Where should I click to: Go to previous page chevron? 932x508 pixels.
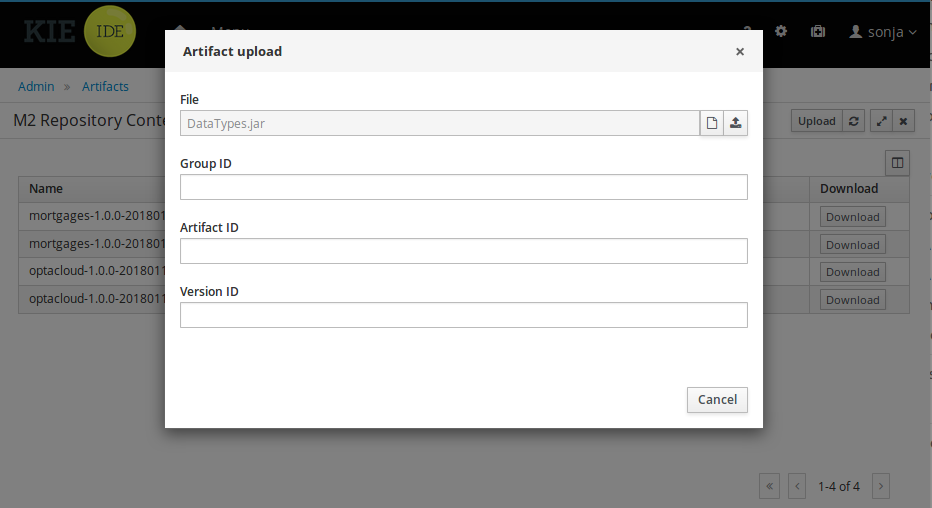tap(797, 486)
